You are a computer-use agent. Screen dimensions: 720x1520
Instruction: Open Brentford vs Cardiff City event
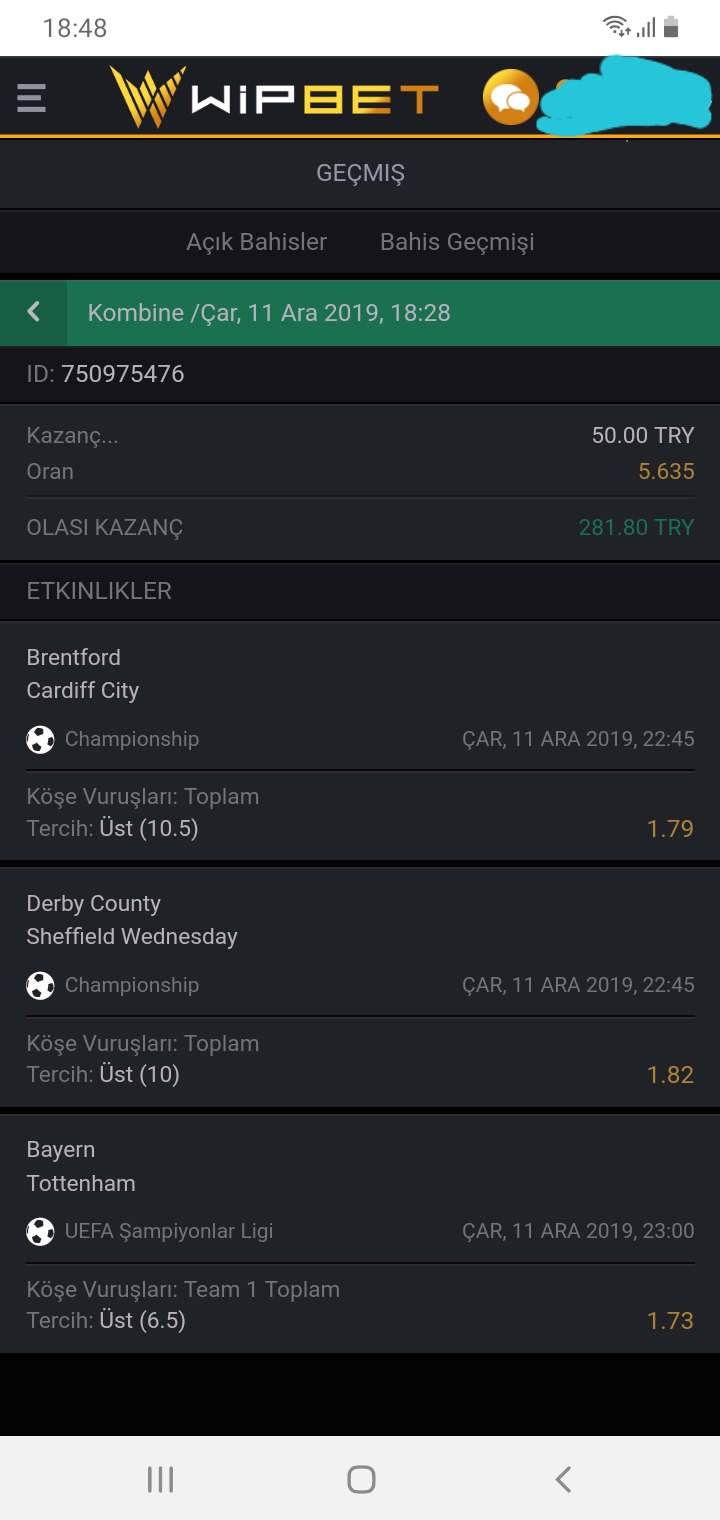360,740
